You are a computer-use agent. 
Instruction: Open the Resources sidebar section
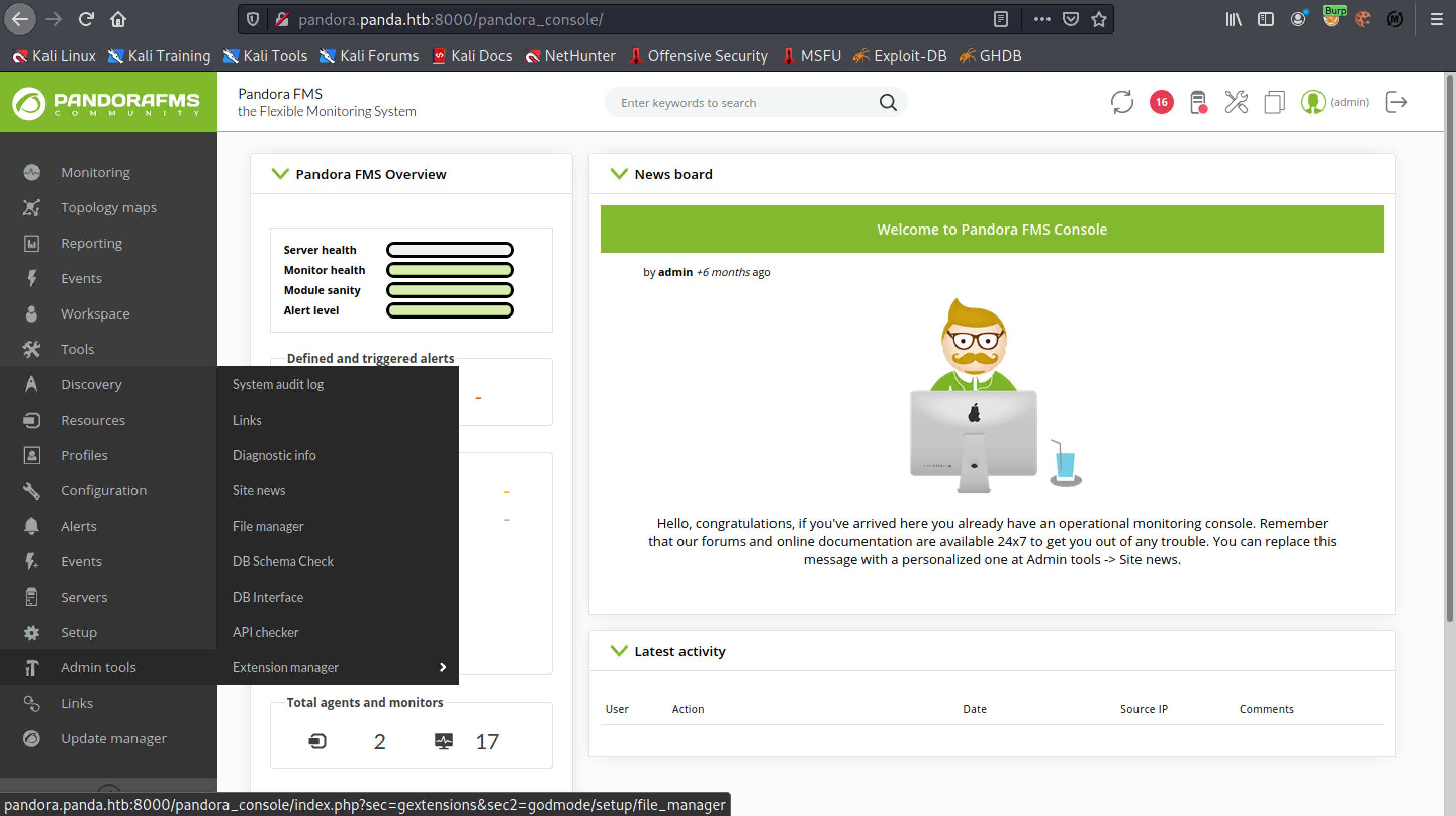(93, 420)
